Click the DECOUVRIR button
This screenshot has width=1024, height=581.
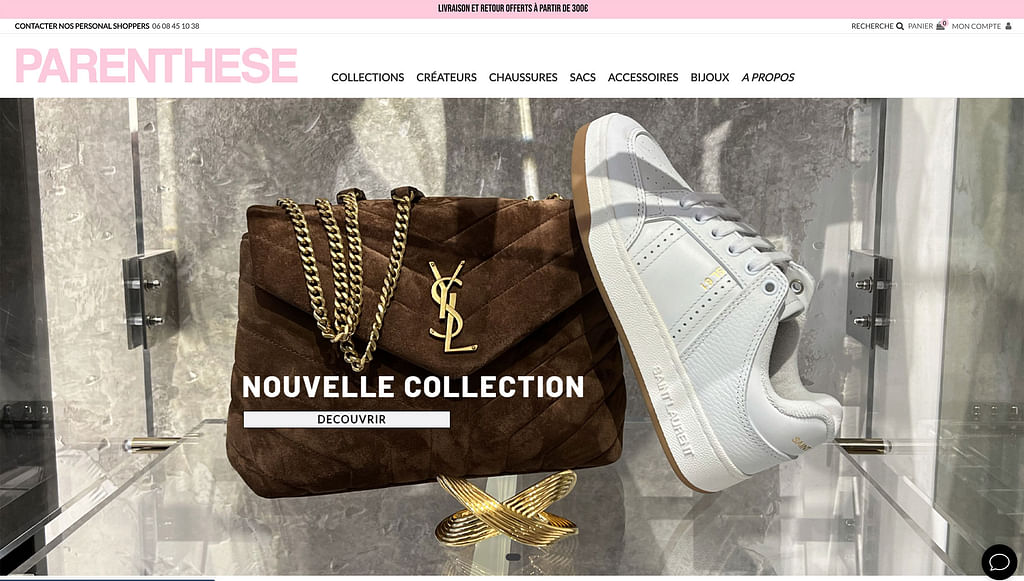tap(347, 419)
